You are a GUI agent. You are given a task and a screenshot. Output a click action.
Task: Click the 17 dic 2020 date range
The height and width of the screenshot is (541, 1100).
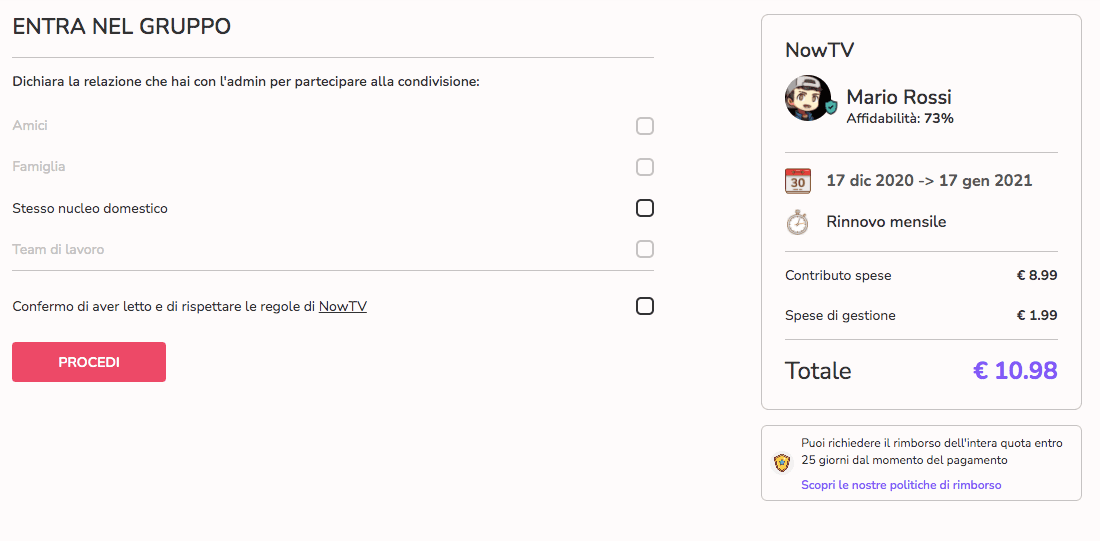pyautogui.click(x=930, y=180)
